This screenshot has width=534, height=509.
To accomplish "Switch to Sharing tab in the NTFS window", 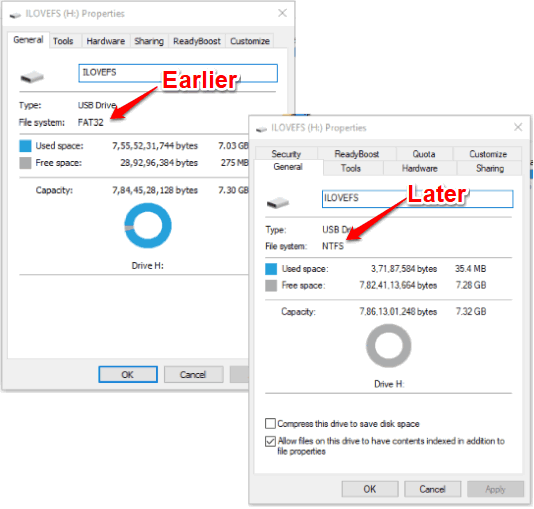I will click(490, 168).
